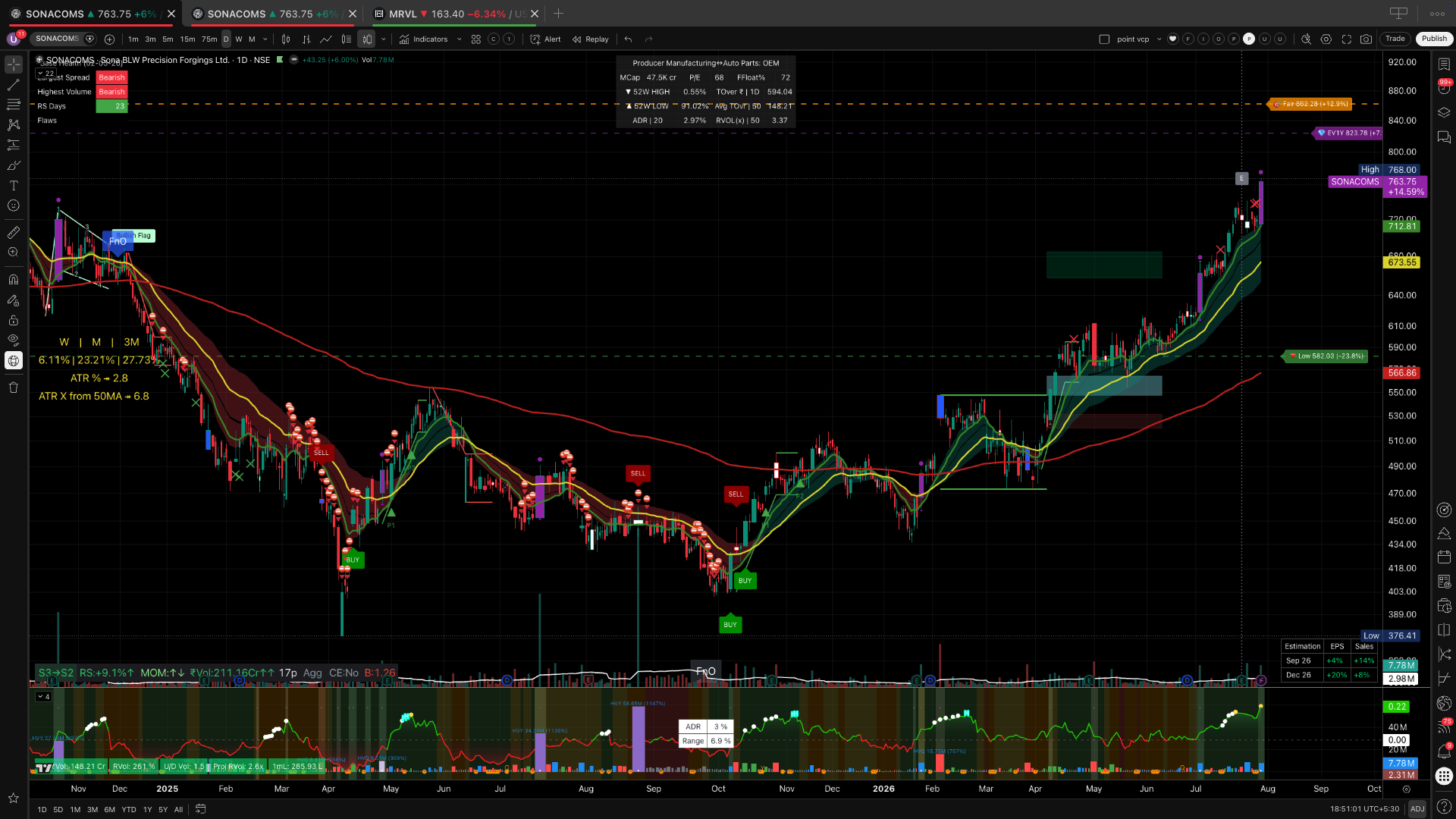Start Bar Replay mode

point(591,39)
